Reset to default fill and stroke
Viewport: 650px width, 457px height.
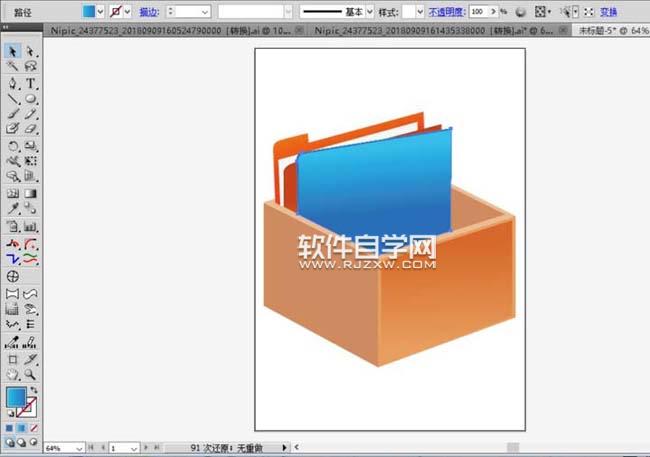tap(10, 413)
